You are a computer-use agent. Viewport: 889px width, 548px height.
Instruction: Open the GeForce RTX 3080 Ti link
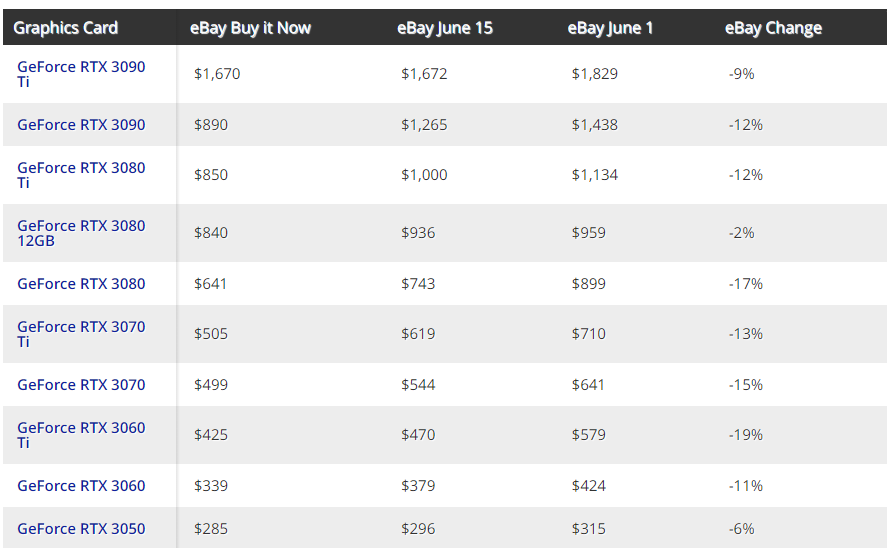pyautogui.click(x=81, y=175)
